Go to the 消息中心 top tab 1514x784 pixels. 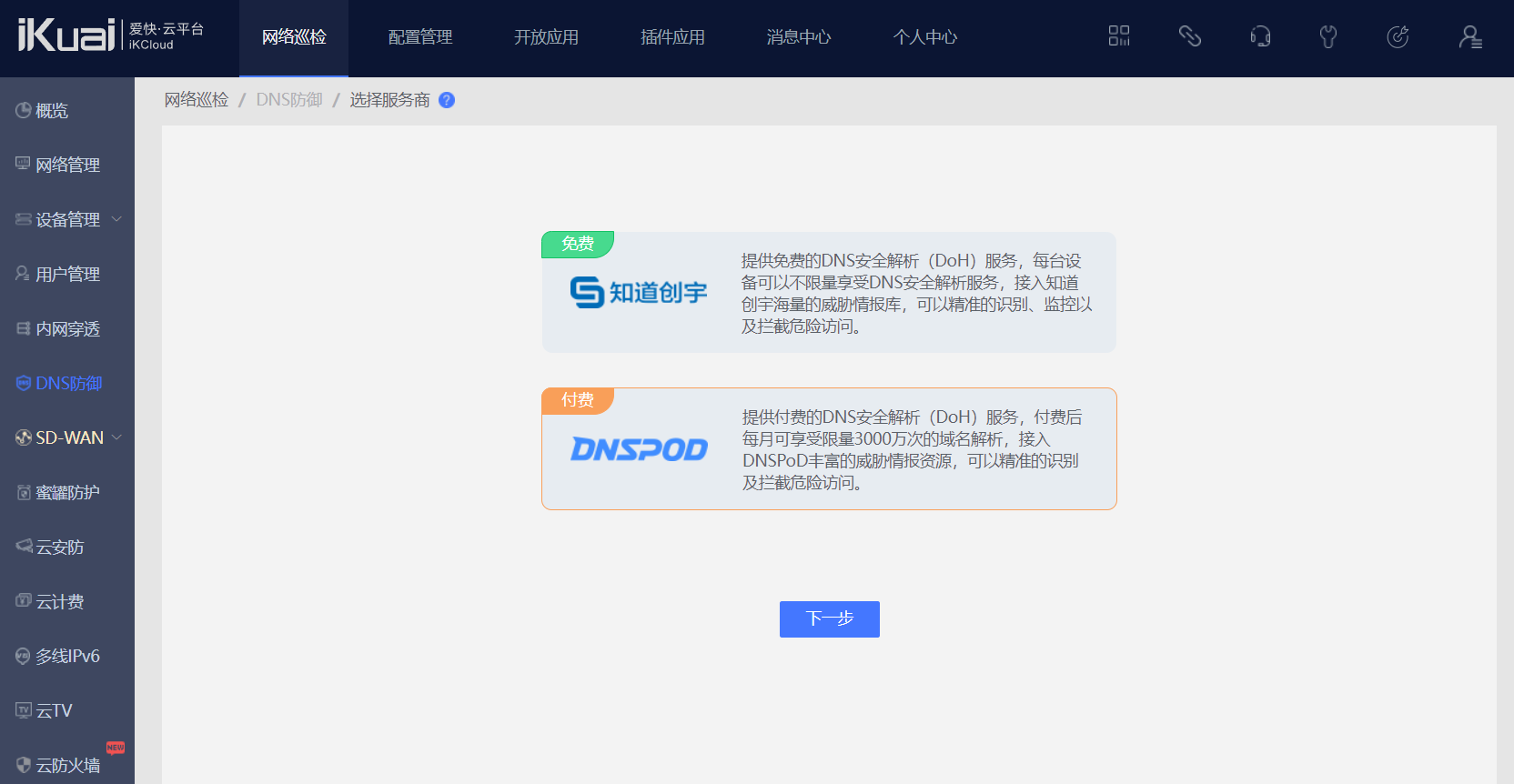click(x=799, y=37)
